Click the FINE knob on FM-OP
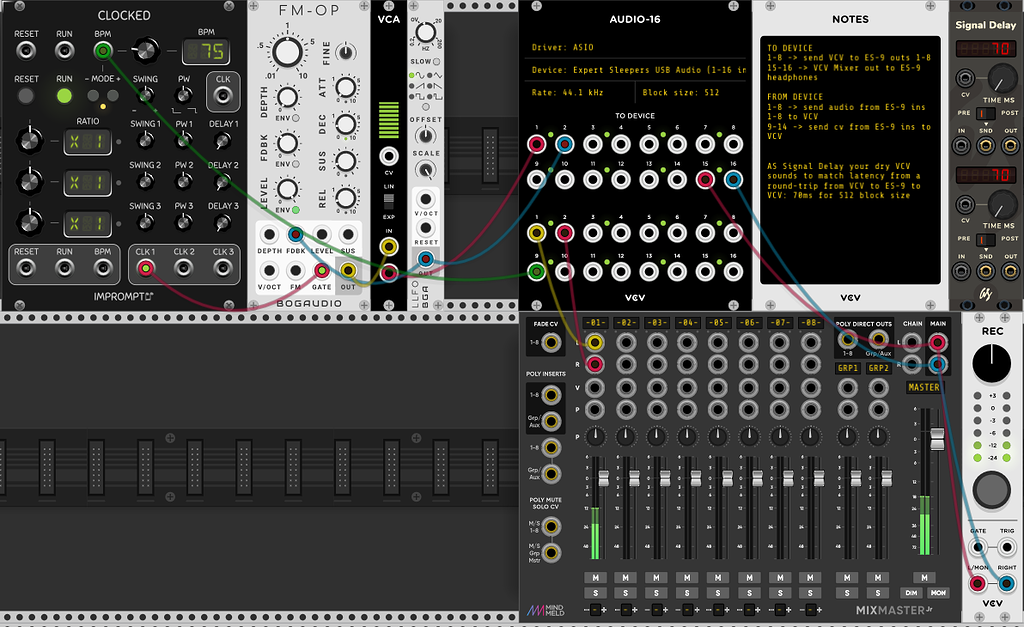This screenshot has height=627, width=1024. (x=346, y=52)
